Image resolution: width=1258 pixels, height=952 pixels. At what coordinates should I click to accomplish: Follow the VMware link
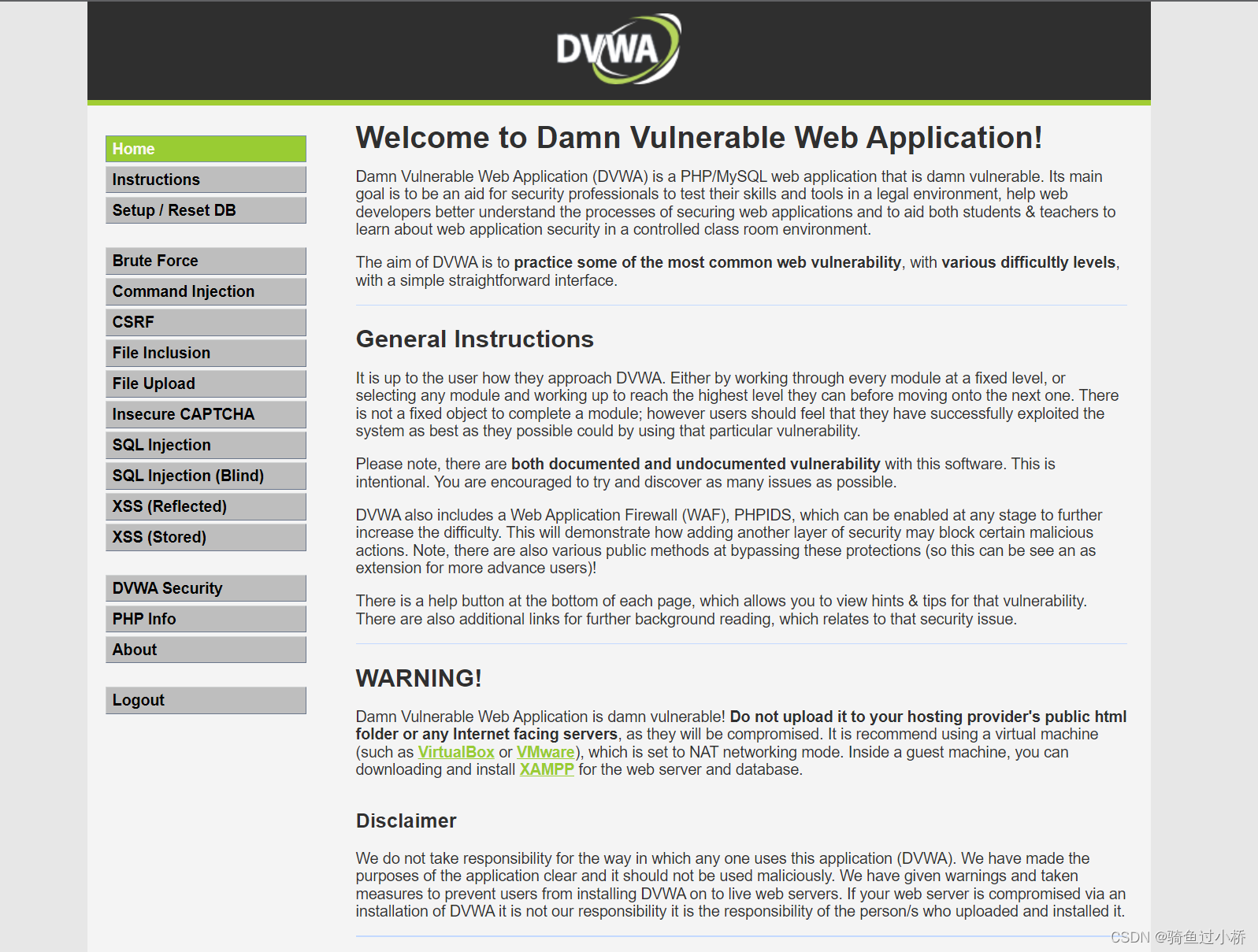(545, 752)
